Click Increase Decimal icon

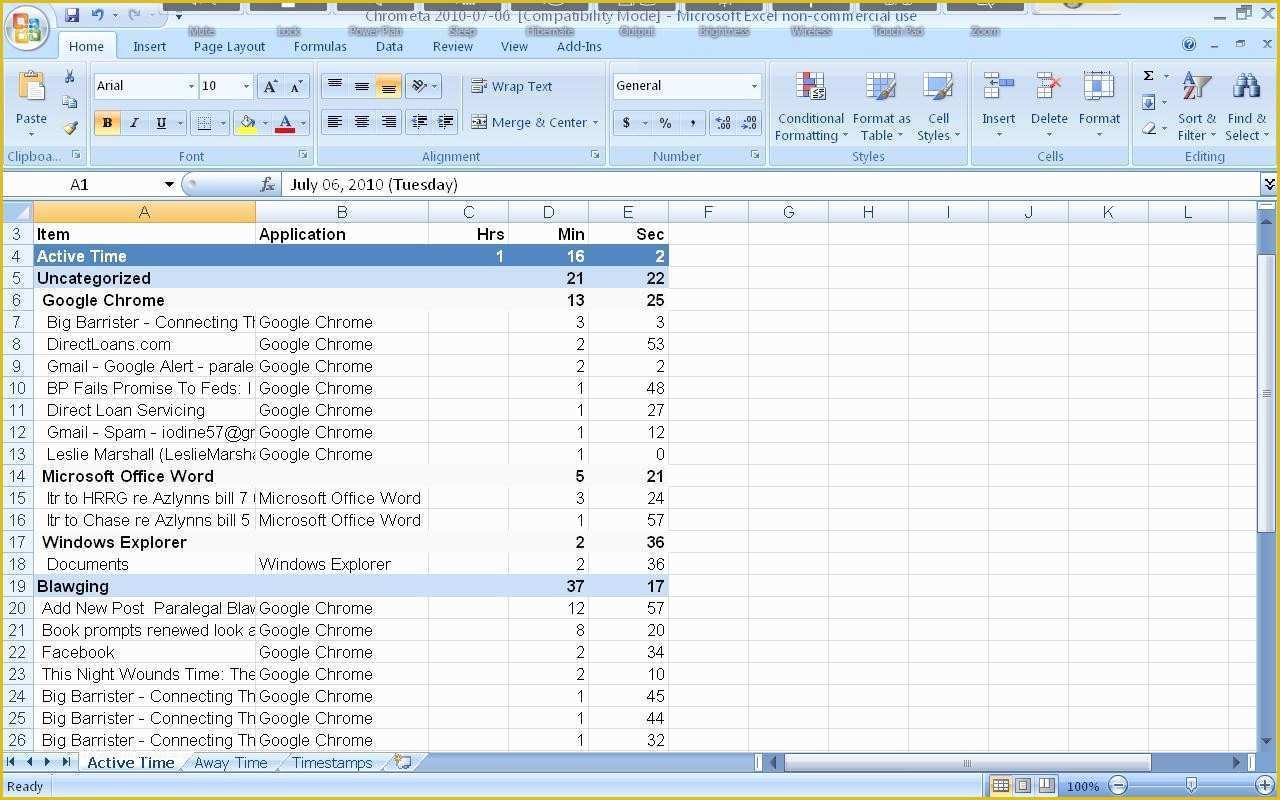point(722,123)
